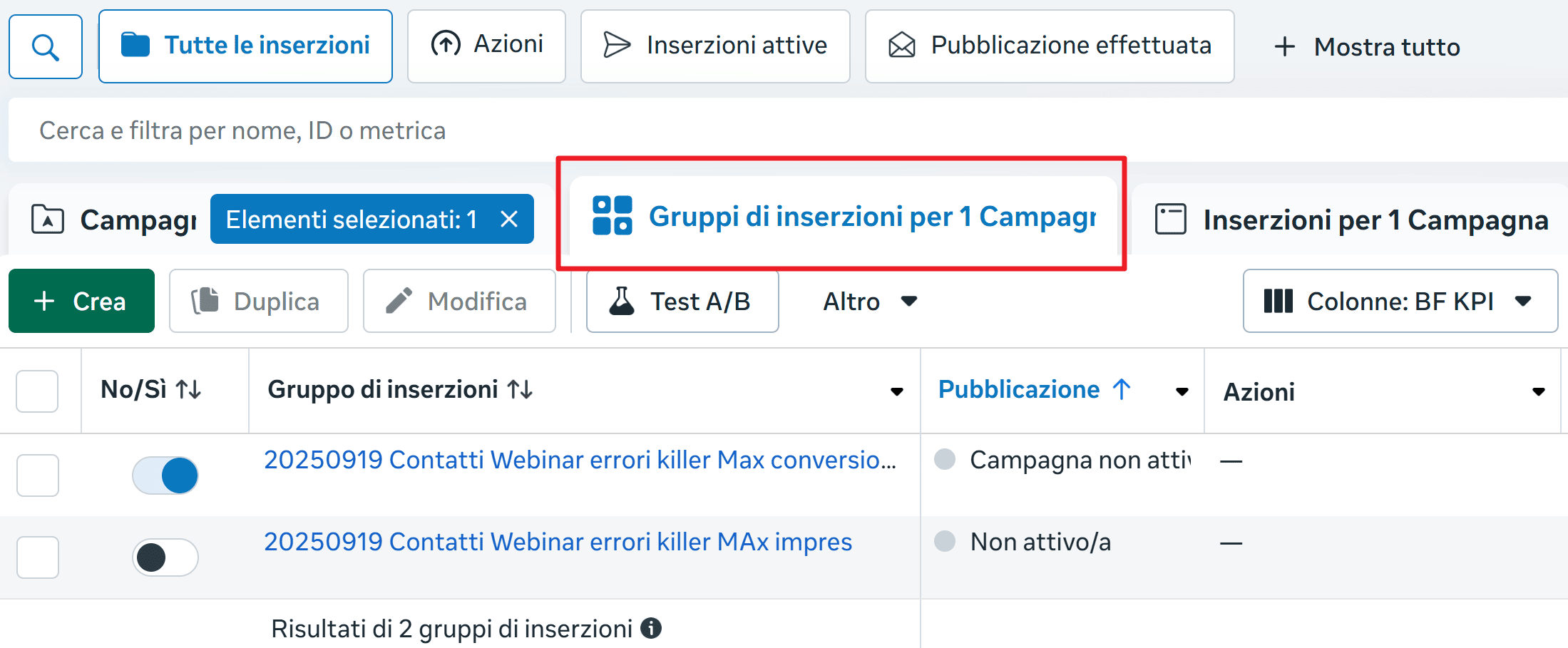Click the green Crea button
Viewport: 1568px width, 648px height.
coord(81,300)
